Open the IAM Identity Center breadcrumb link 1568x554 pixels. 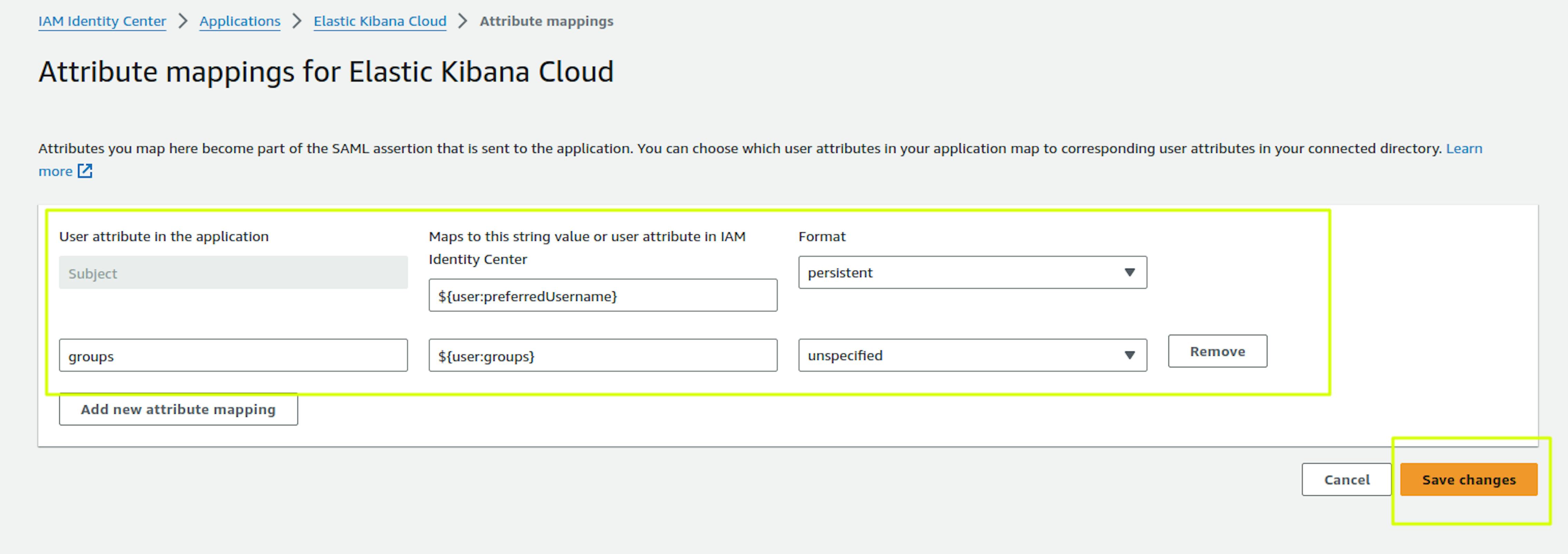[101, 21]
